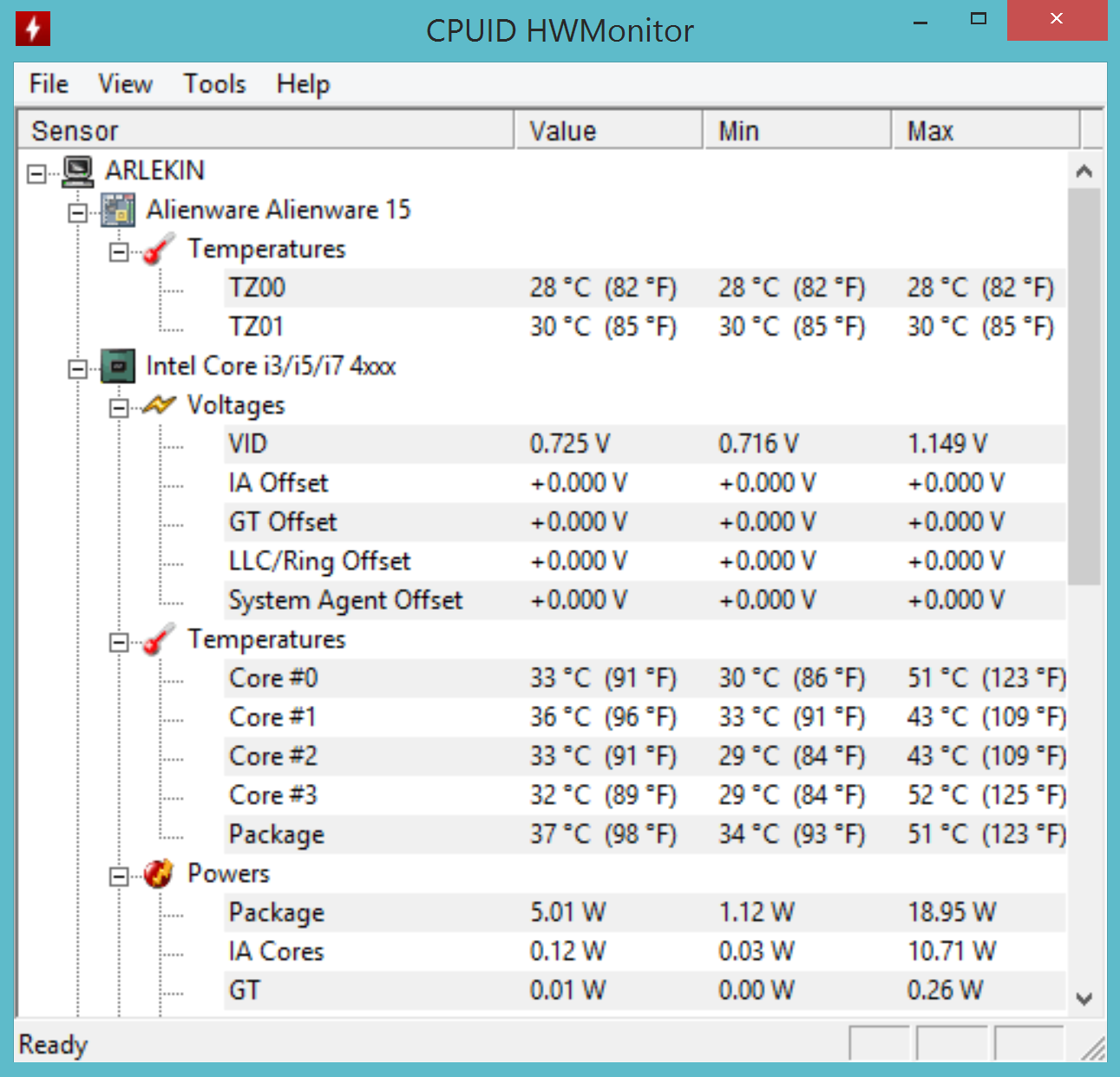Open the File menu
The height and width of the screenshot is (1077, 1120).
(49, 84)
